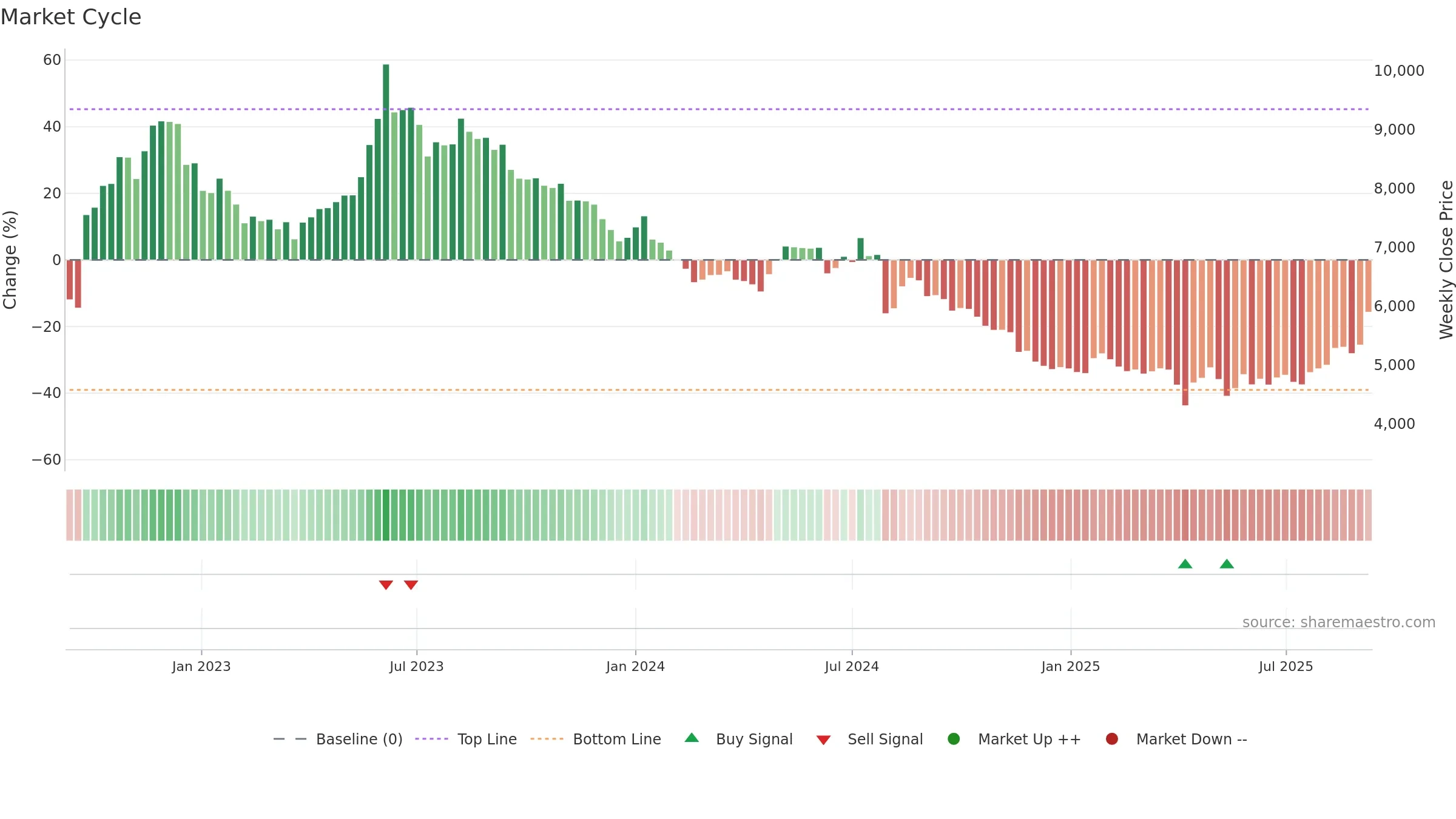Screen dimensions: 1456x819
Task: Select the second green buy signal triangle
Action: click(x=1227, y=564)
